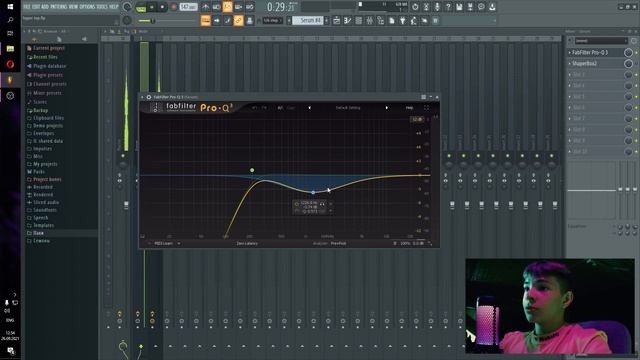Open the EDIT menu
The height and width of the screenshot is (360, 640).
(36, 7)
